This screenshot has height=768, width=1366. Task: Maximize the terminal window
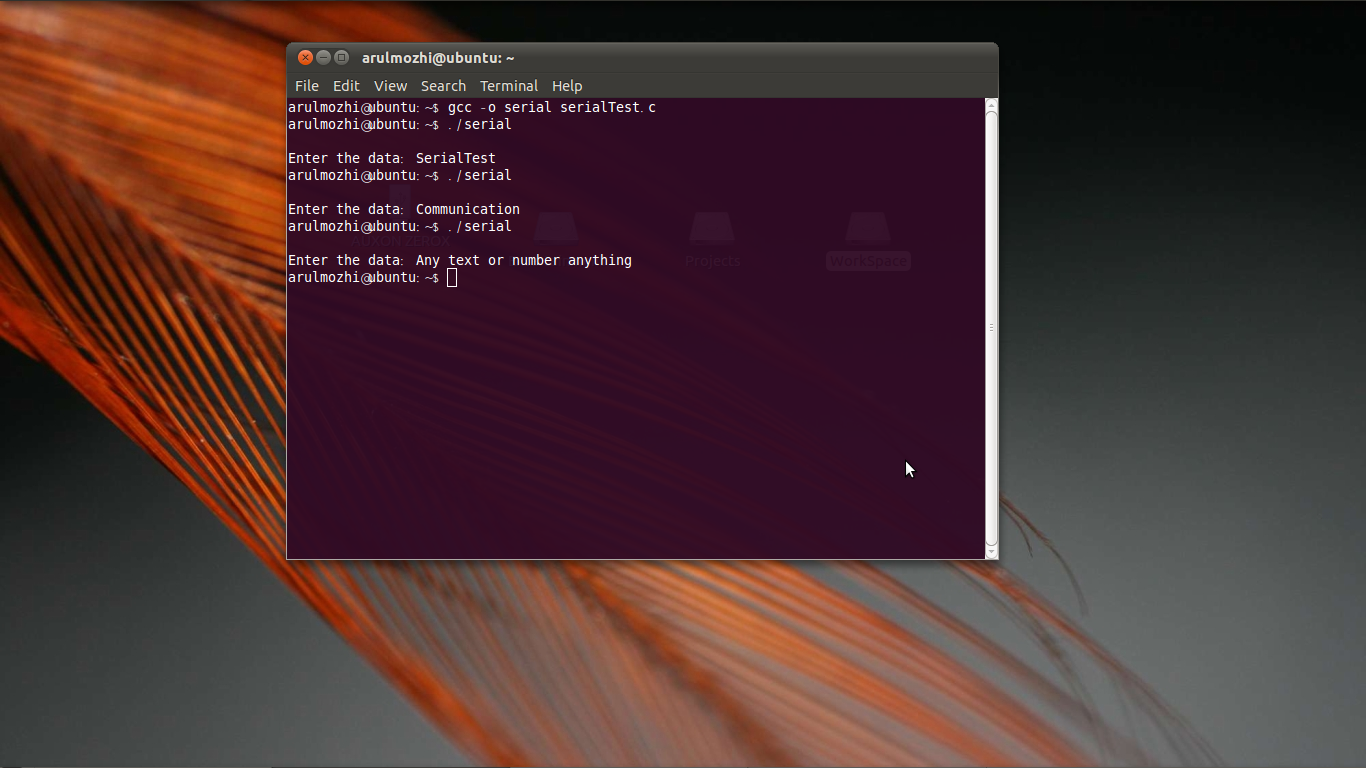(341, 57)
